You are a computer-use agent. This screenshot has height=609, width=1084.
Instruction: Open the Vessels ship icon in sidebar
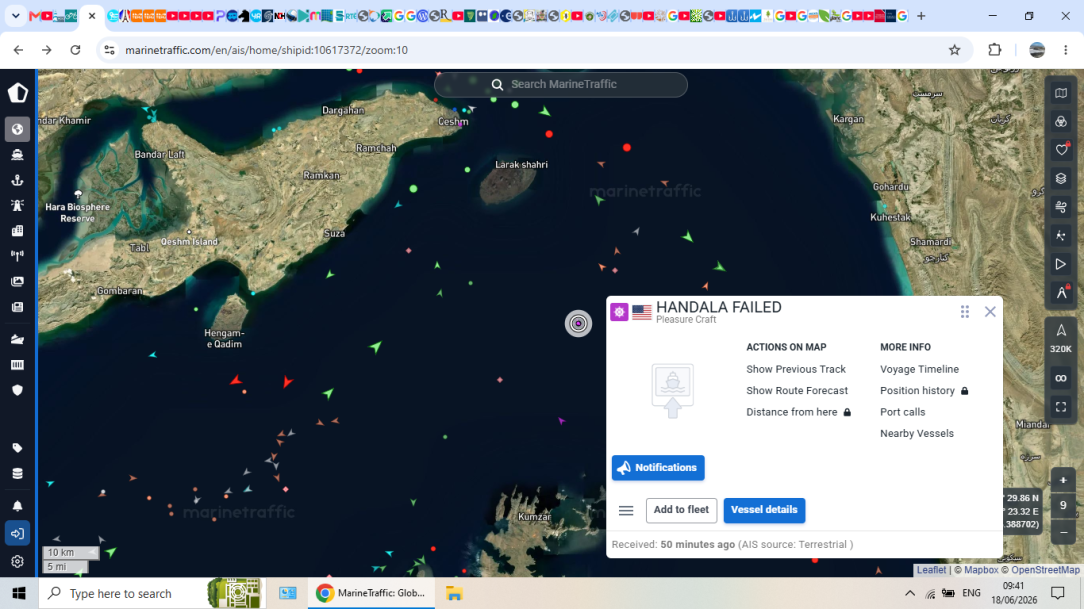(17, 155)
